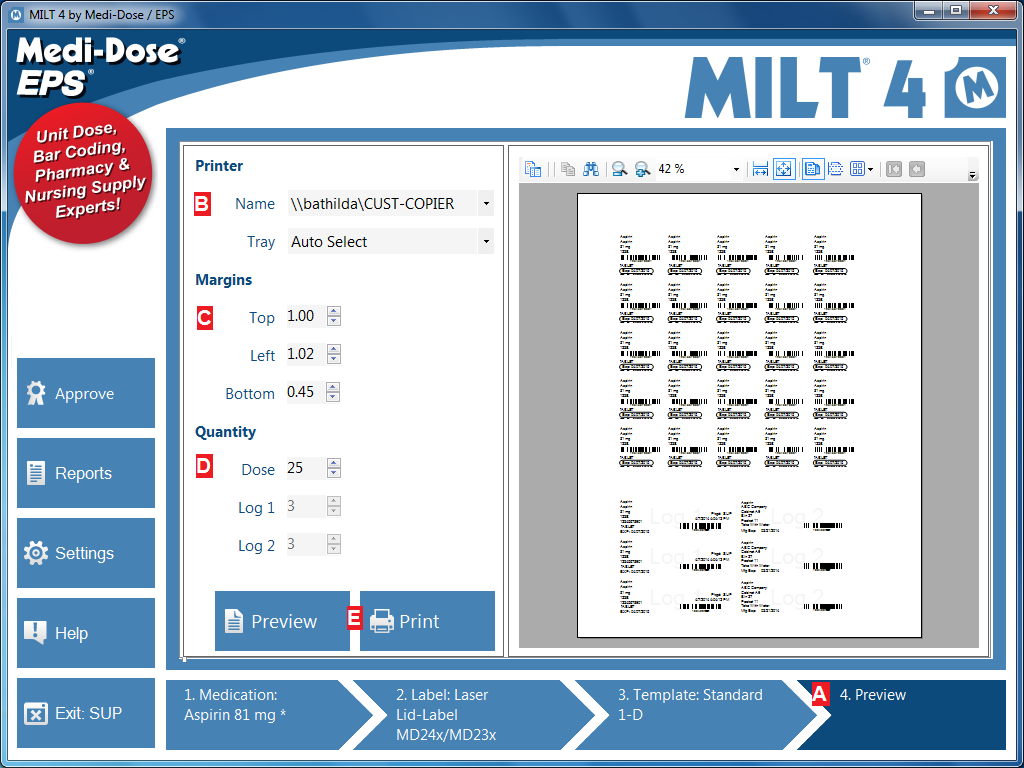Decrease Left margin value
The height and width of the screenshot is (768, 1024).
[x=334, y=359]
